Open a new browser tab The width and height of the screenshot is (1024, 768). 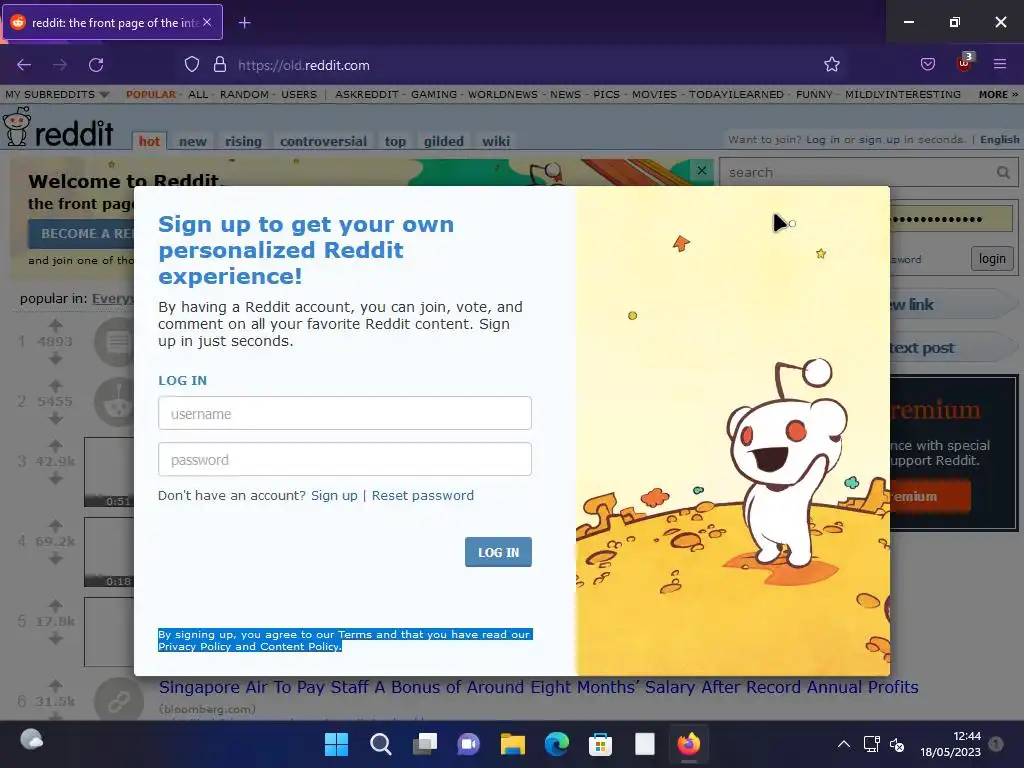click(244, 23)
